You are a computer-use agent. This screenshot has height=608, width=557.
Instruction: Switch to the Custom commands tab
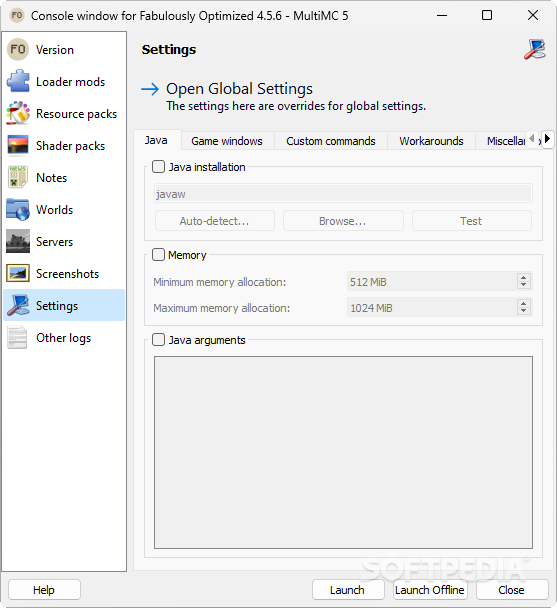pyautogui.click(x=331, y=141)
